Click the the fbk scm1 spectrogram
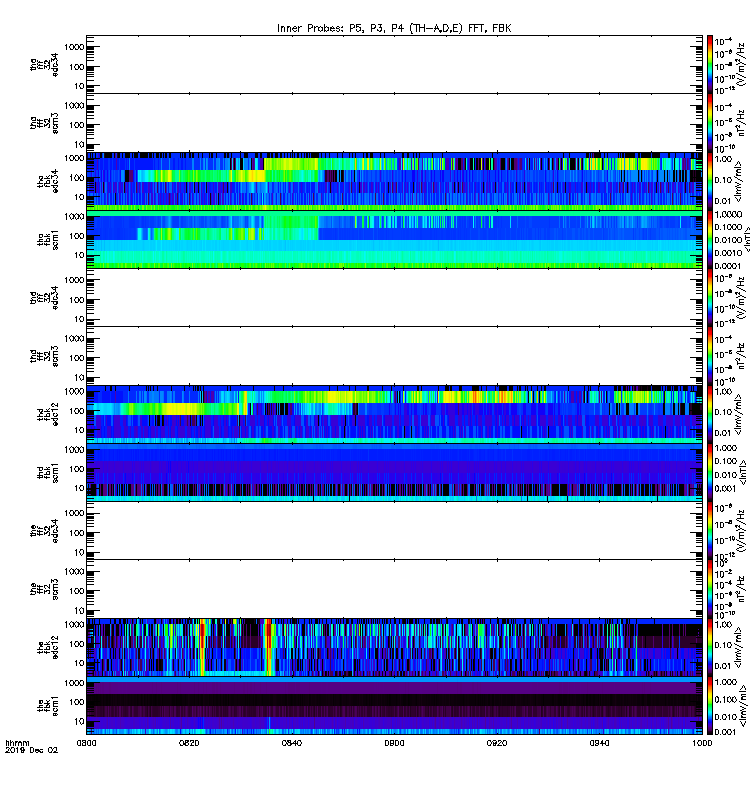The width and height of the screenshot is (750, 800). (394, 706)
